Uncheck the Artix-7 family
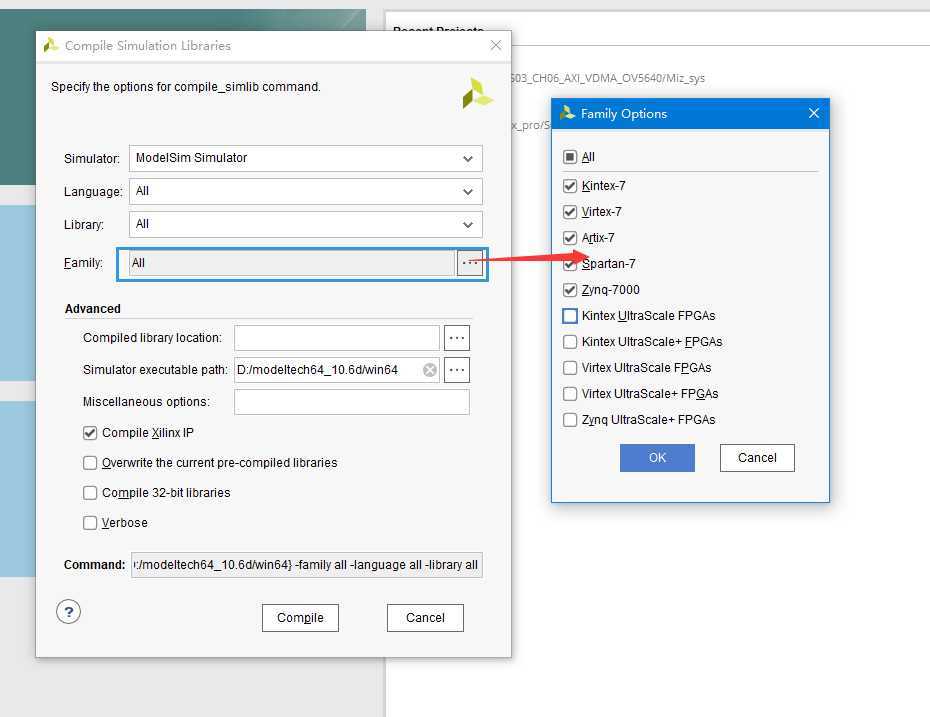The width and height of the screenshot is (930, 717). (x=569, y=238)
